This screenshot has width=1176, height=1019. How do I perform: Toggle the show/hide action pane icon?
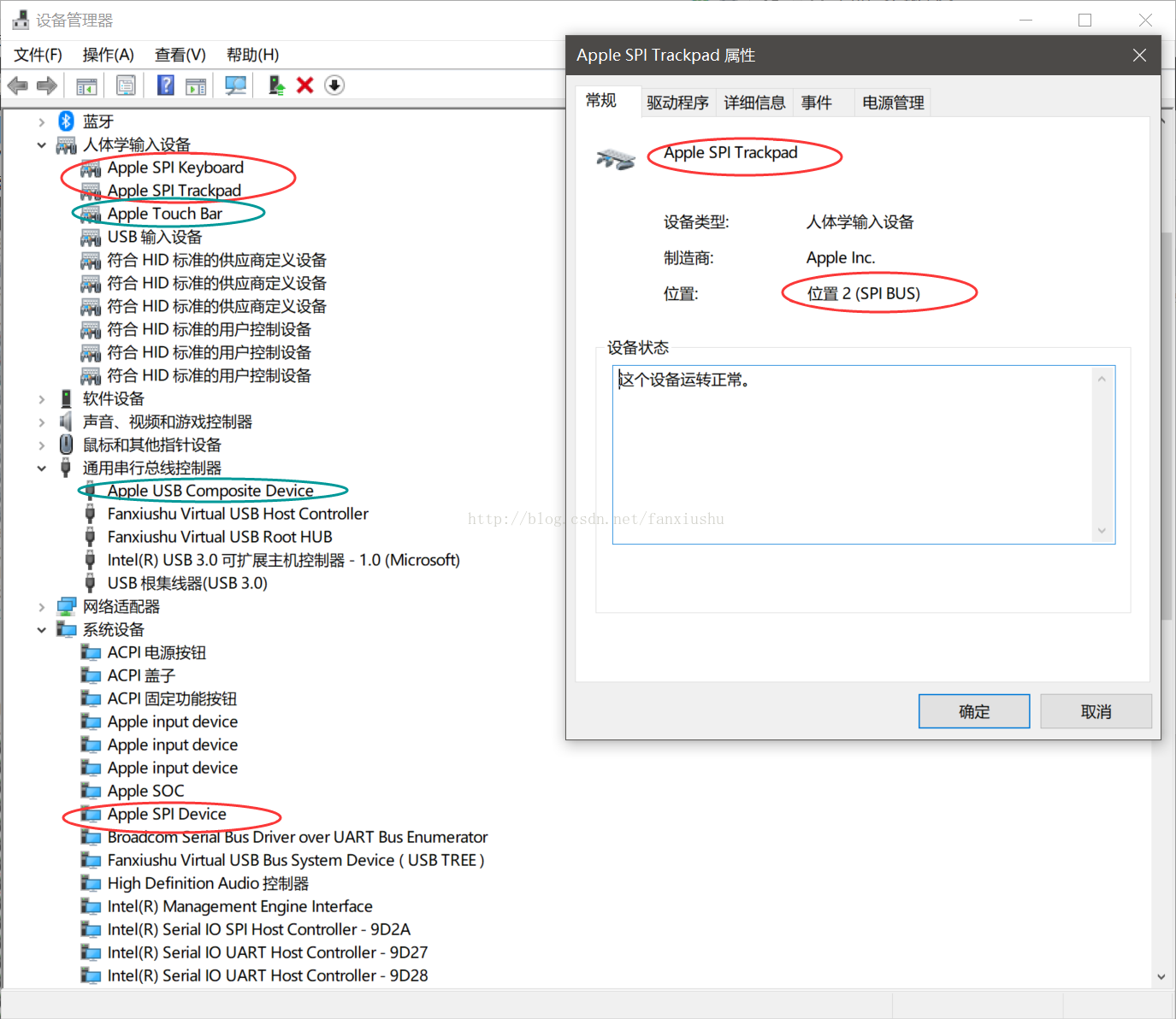pos(197,85)
